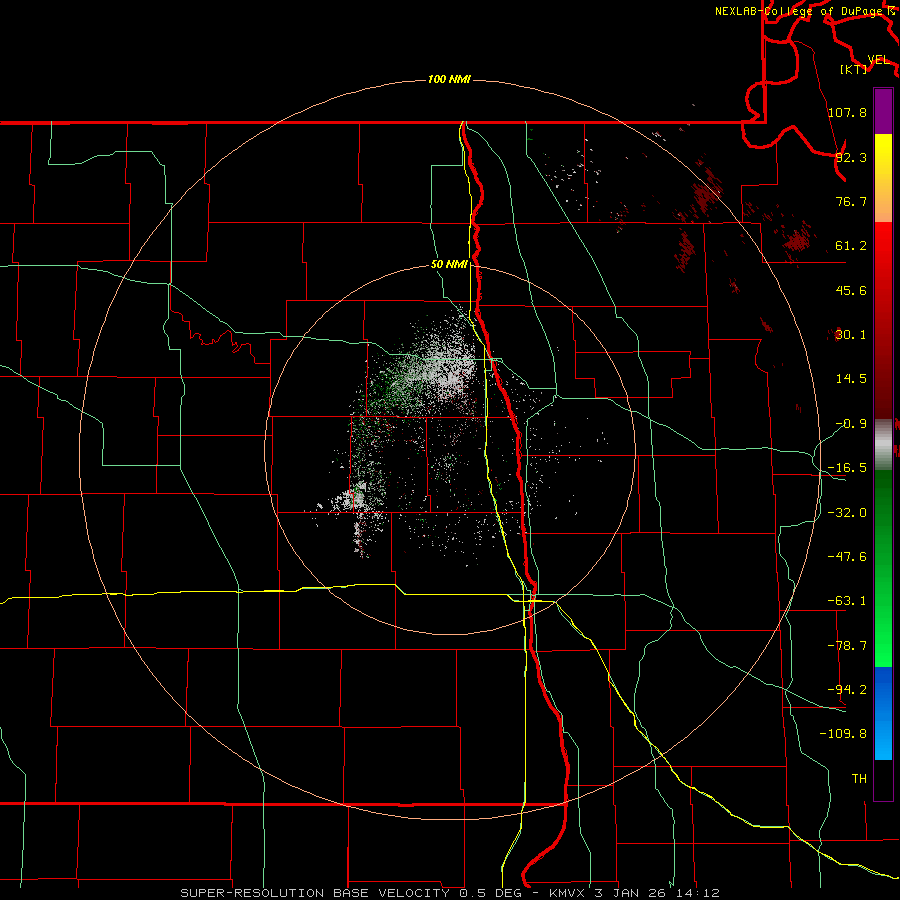Click the "SUPER-RESOLUTION BASE VELOCITY" caption text
Image resolution: width=900 pixels, height=900 pixels.
point(315,893)
